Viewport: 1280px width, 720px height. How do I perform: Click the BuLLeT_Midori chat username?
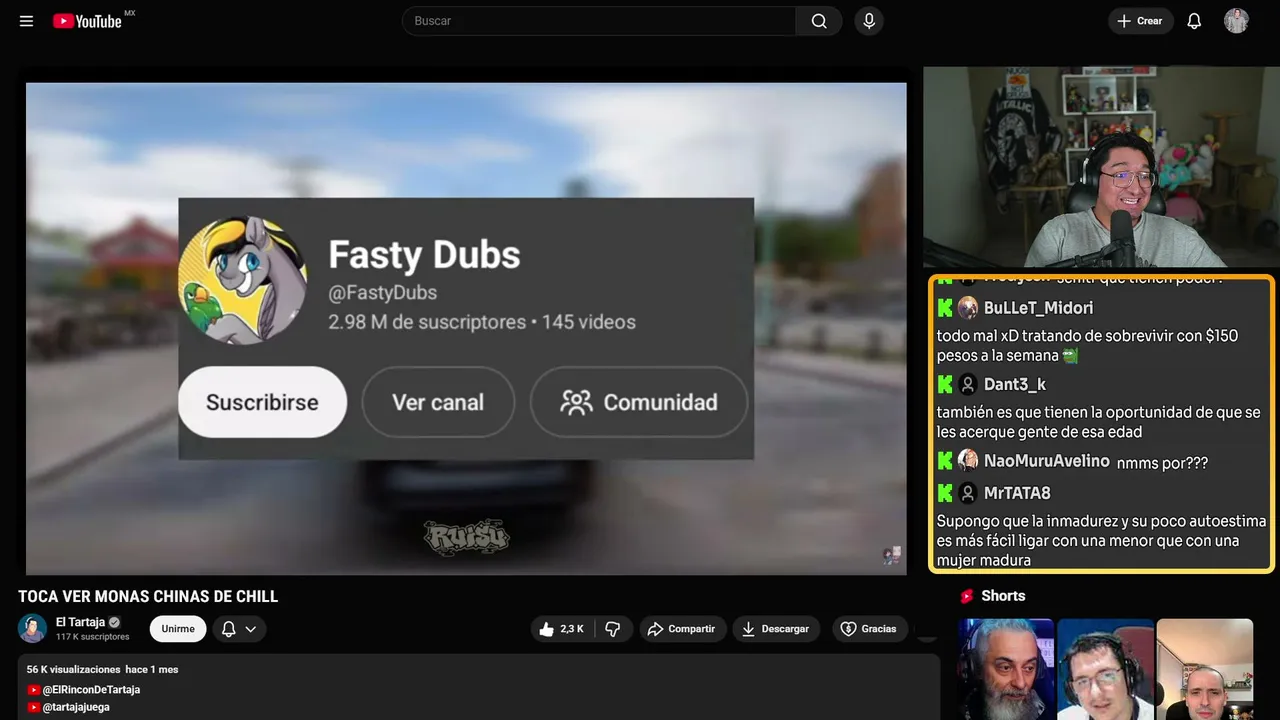coord(1038,308)
